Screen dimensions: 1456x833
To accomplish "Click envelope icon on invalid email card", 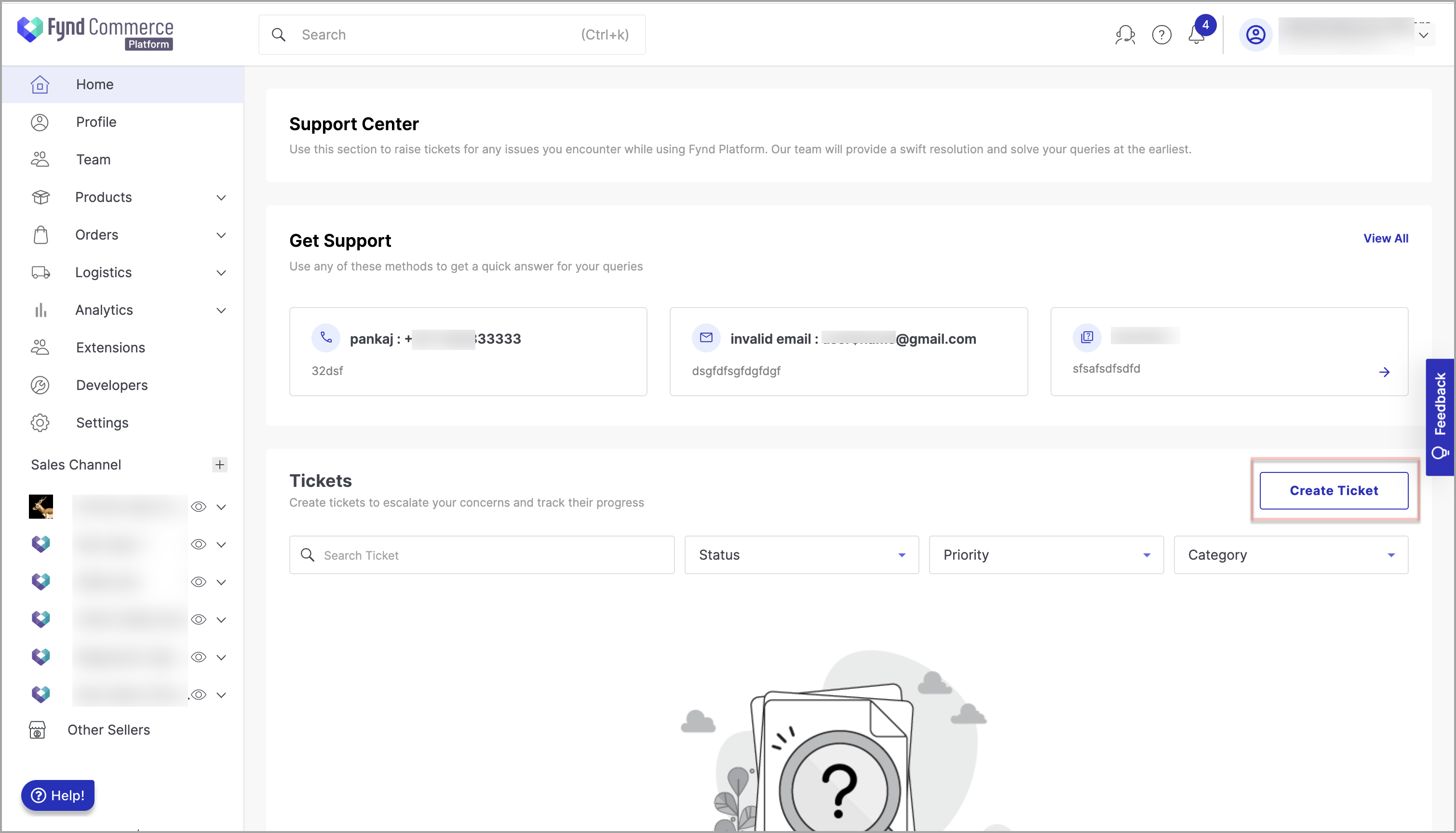I will point(706,337).
